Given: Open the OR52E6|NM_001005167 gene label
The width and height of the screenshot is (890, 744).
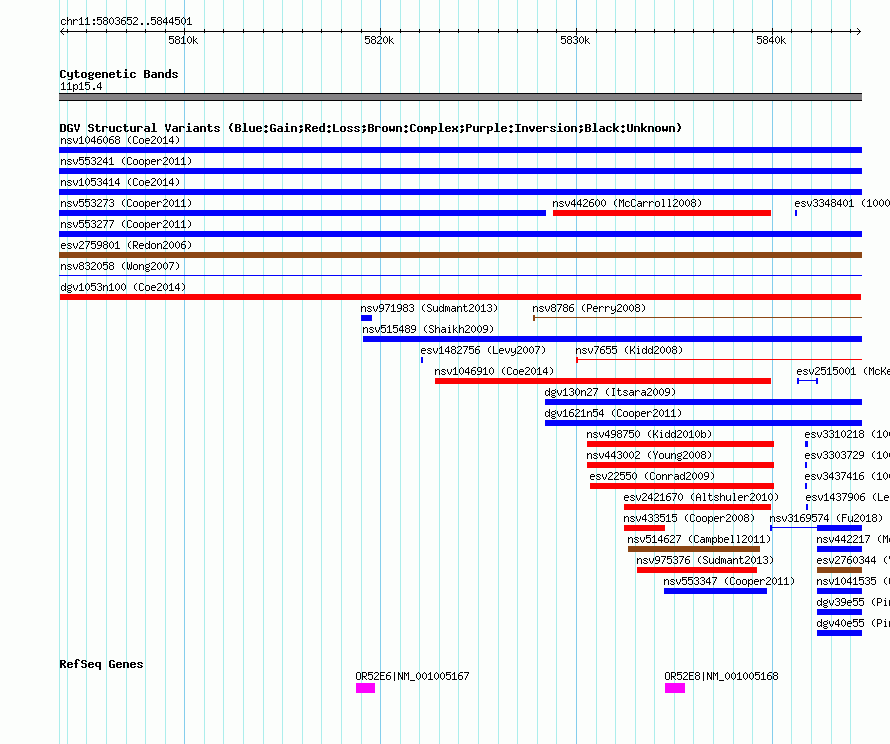Looking at the screenshot, I should pos(412,676).
